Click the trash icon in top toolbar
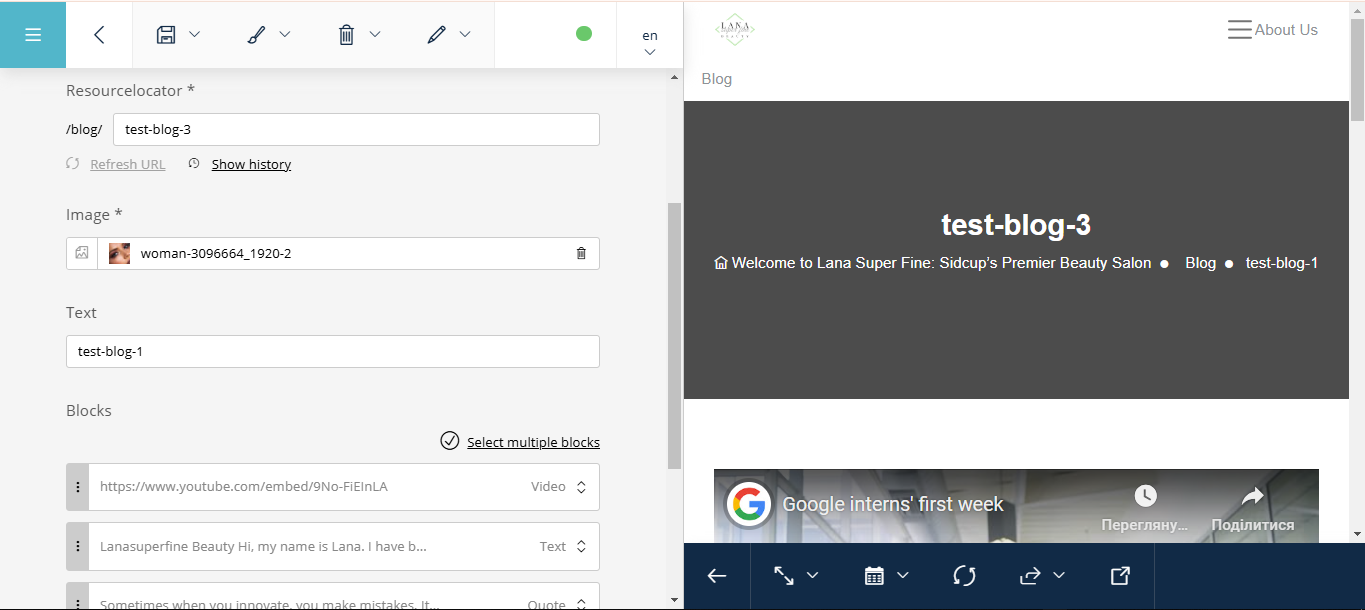 (x=346, y=35)
